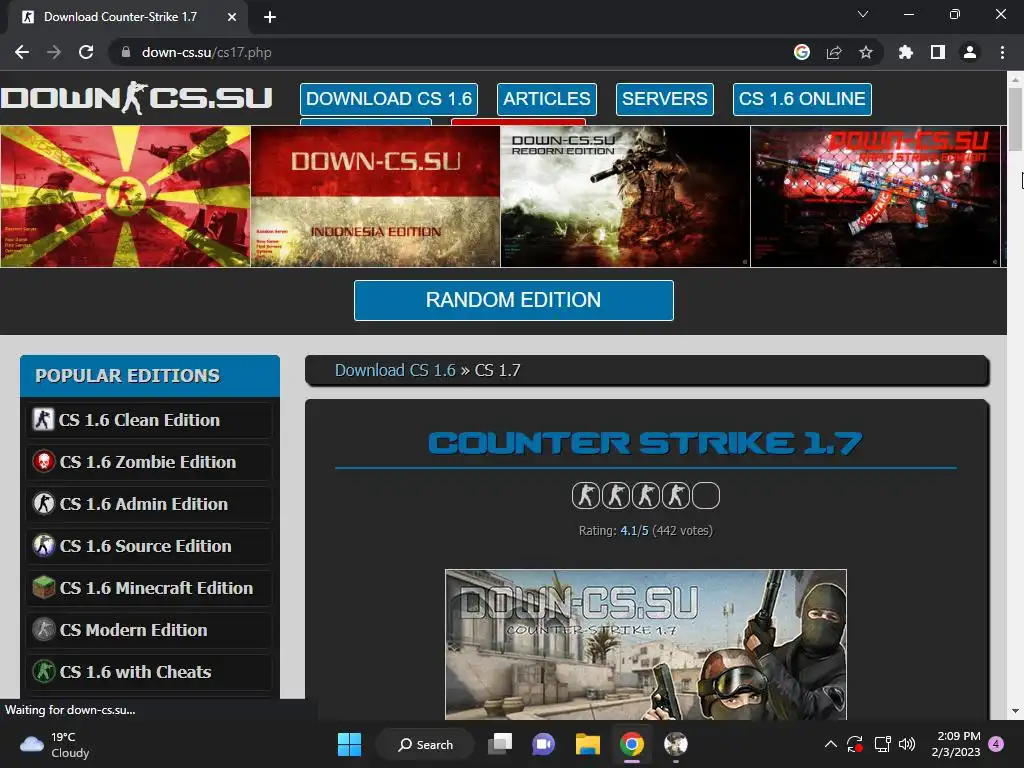Open Windows Start menu
Screen dimensions: 1024x768
pyautogui.click(x=349, y=744)
